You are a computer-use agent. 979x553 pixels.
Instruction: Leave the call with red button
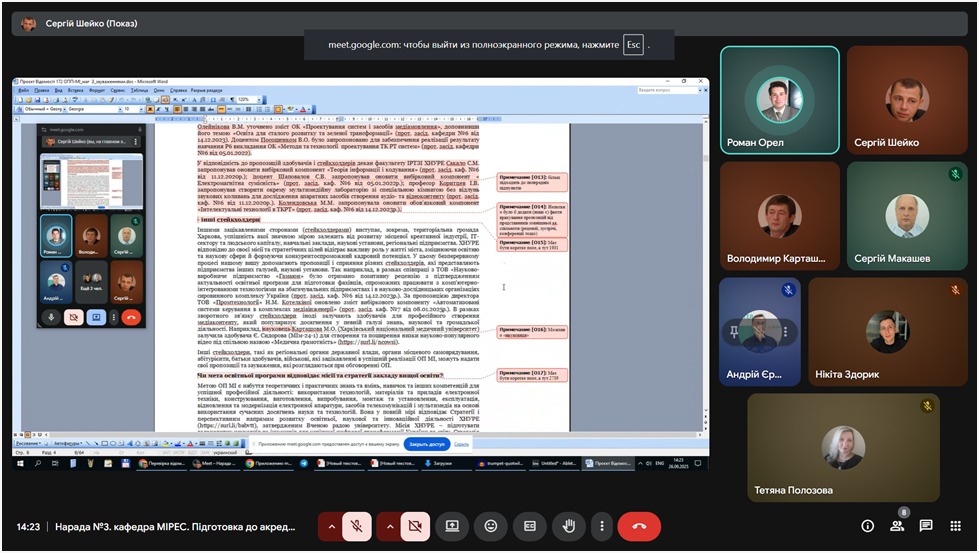click(x=639, y=526)
